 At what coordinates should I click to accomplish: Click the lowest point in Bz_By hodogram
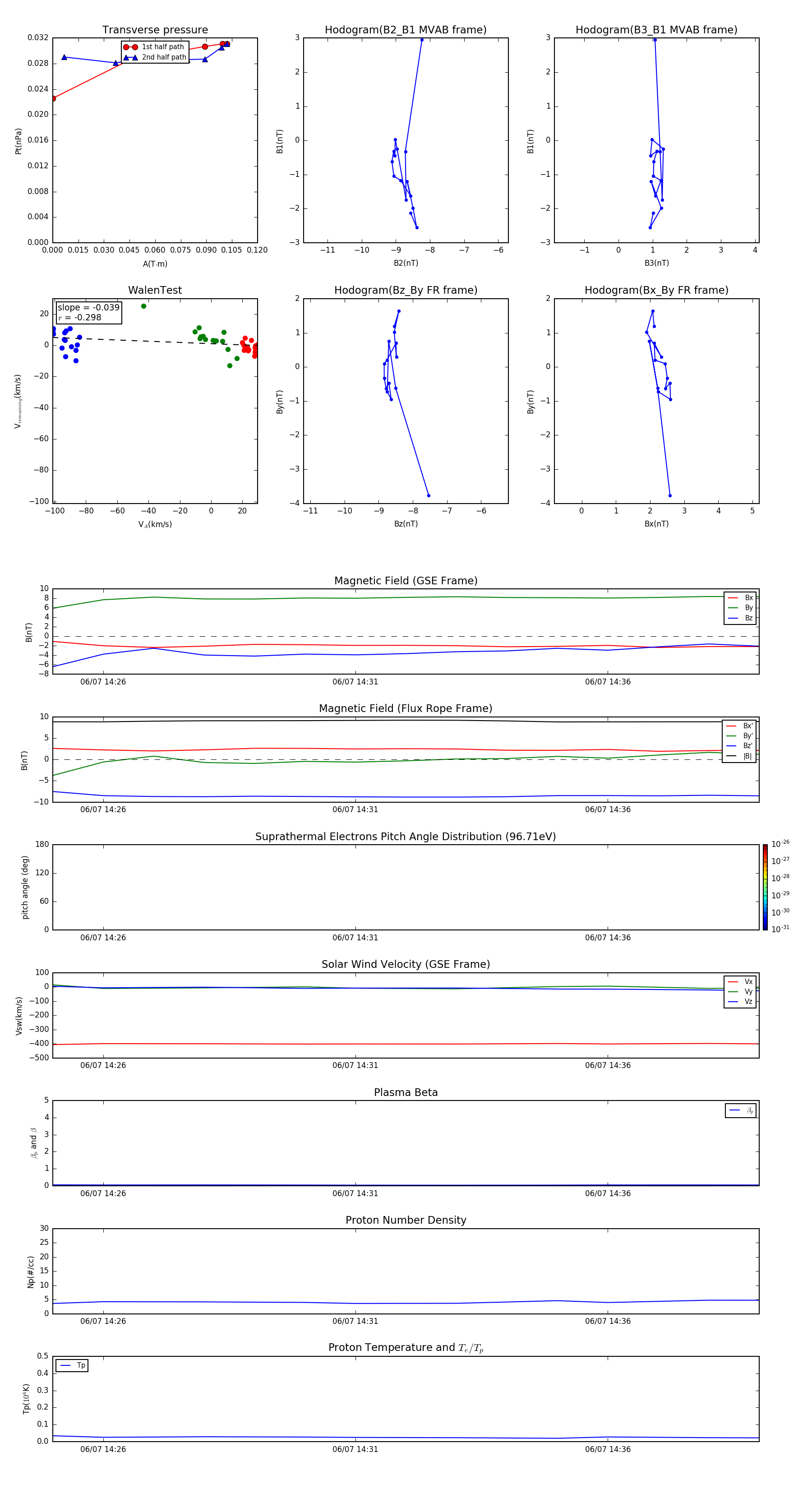[428, 495]
